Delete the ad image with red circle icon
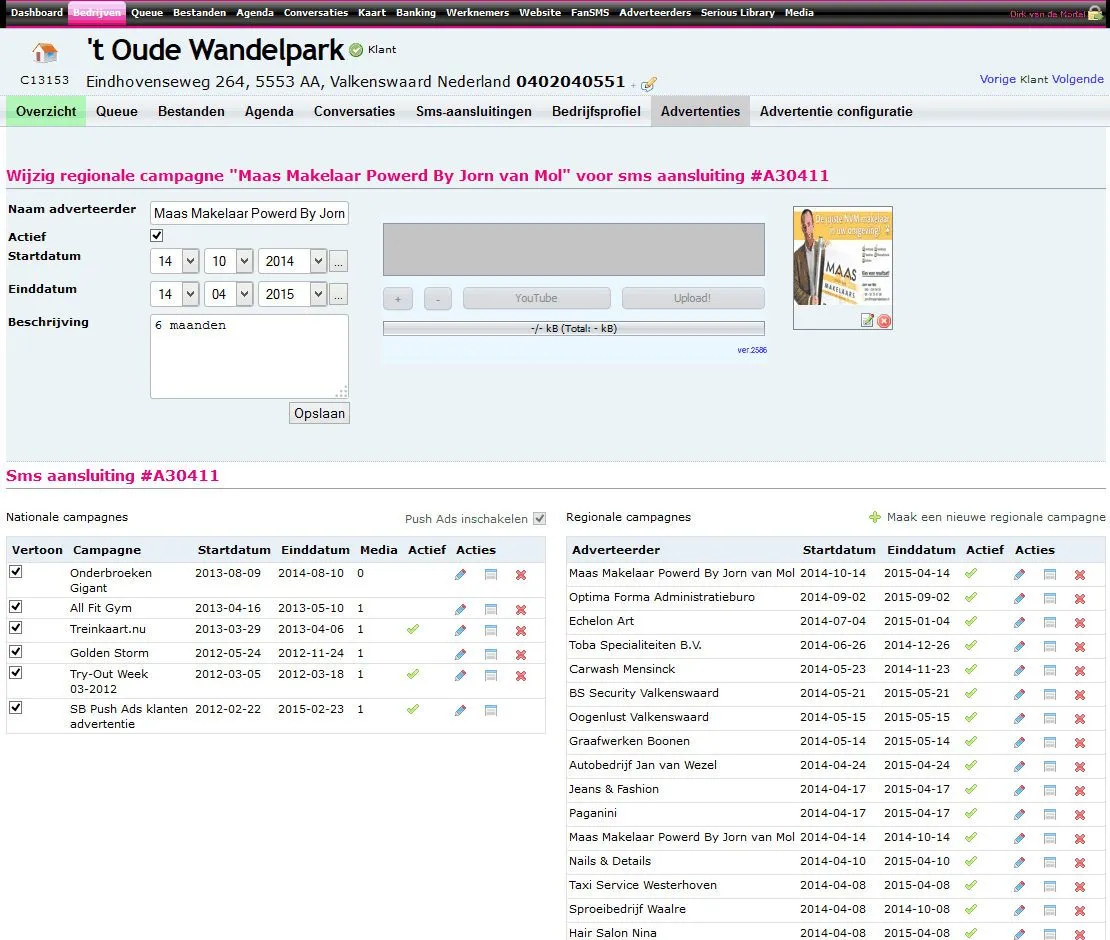 pyautogui.click(x=884, y=321)
